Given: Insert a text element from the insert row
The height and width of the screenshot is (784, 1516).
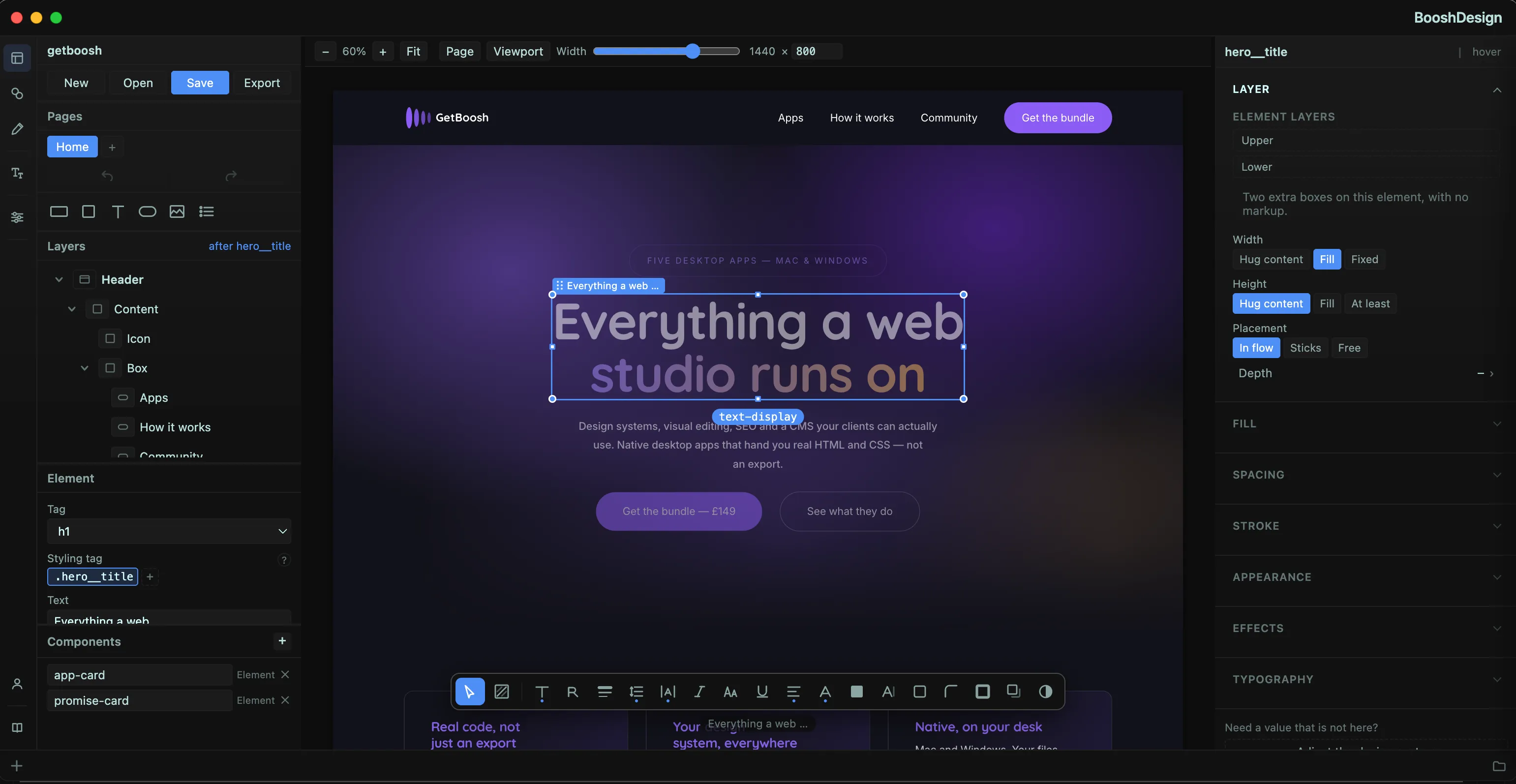Looking at the screenshot, I should coord(118,211).
